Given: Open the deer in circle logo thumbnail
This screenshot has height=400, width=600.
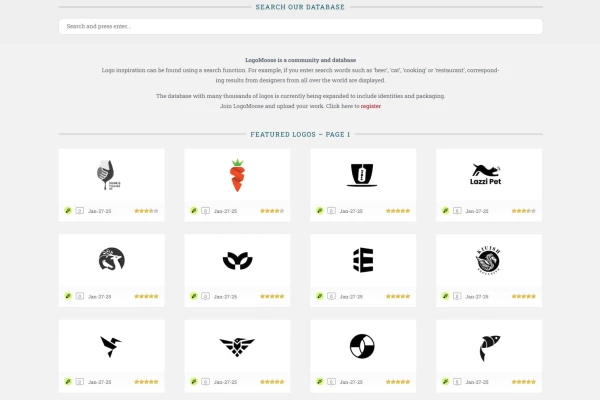Looking at the screenshot, I should click(111, 259).
